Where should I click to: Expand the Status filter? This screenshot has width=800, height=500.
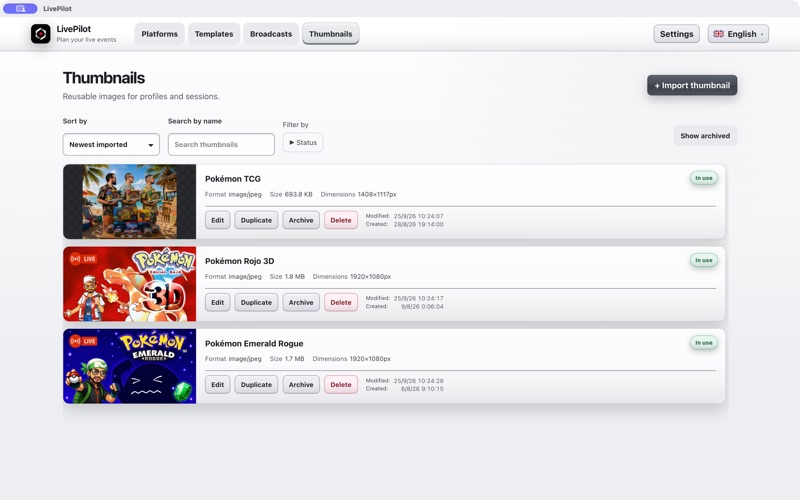[303, 142]
